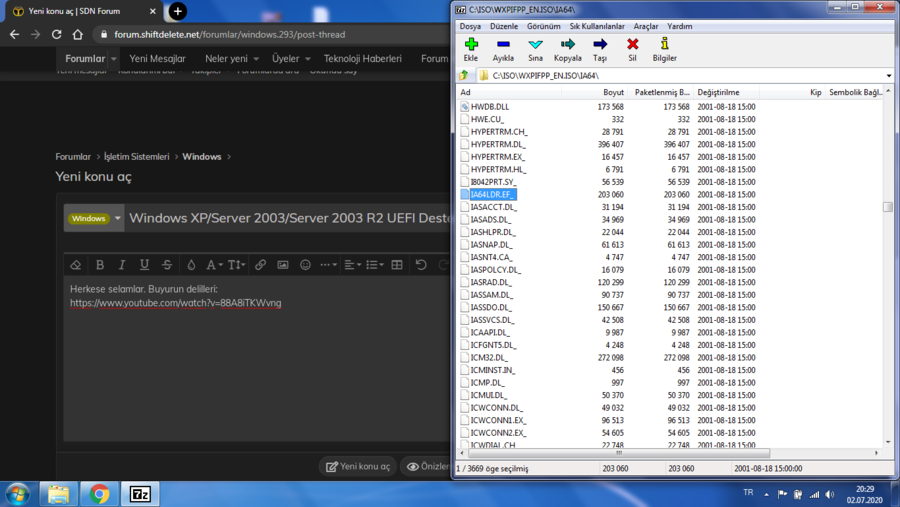Screen dimensions: 900x507
Task: Open more options ellipsis in editor toolbar
Action: point(328,265)
